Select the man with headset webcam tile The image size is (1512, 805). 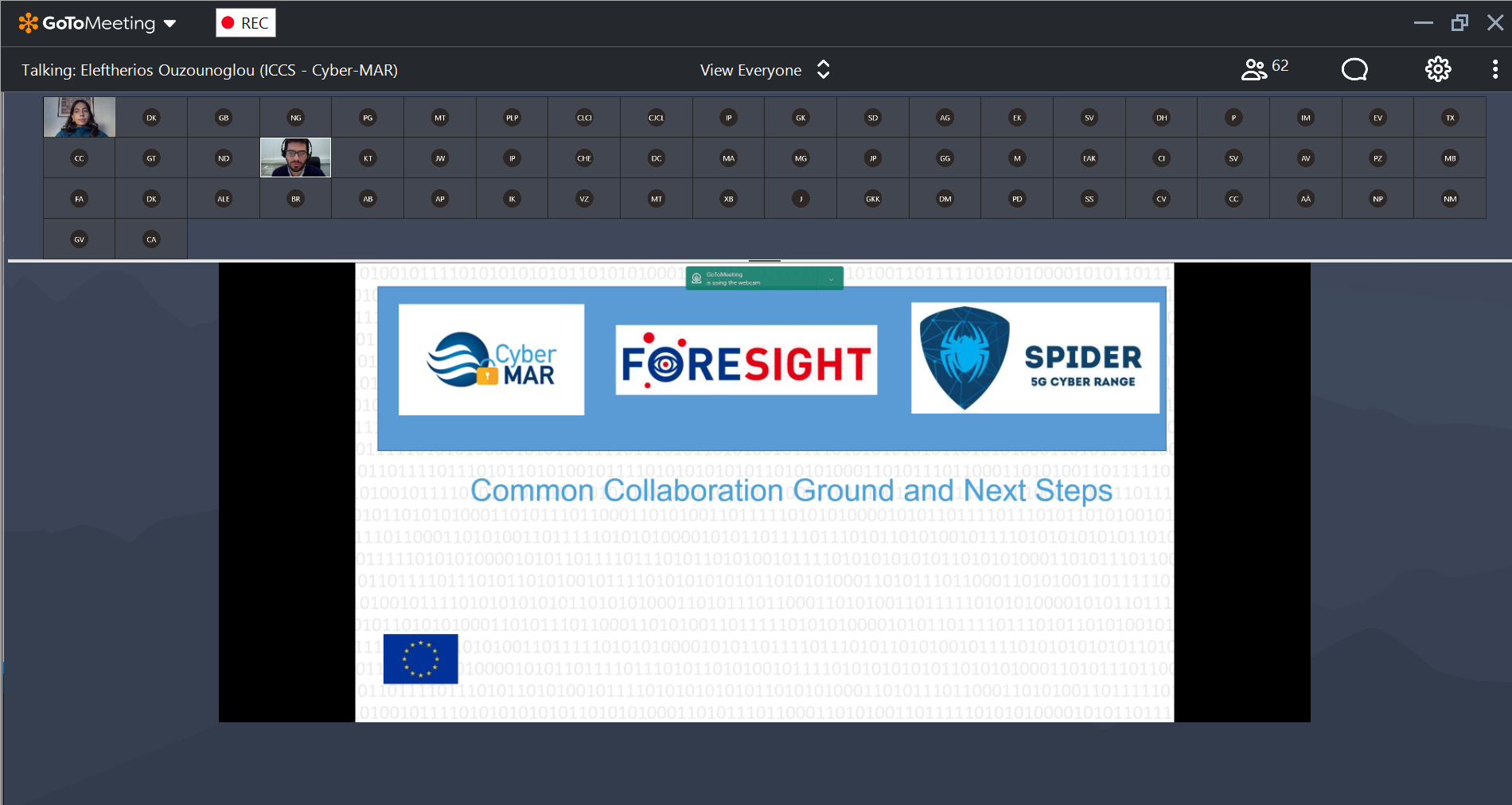(295, 157)
